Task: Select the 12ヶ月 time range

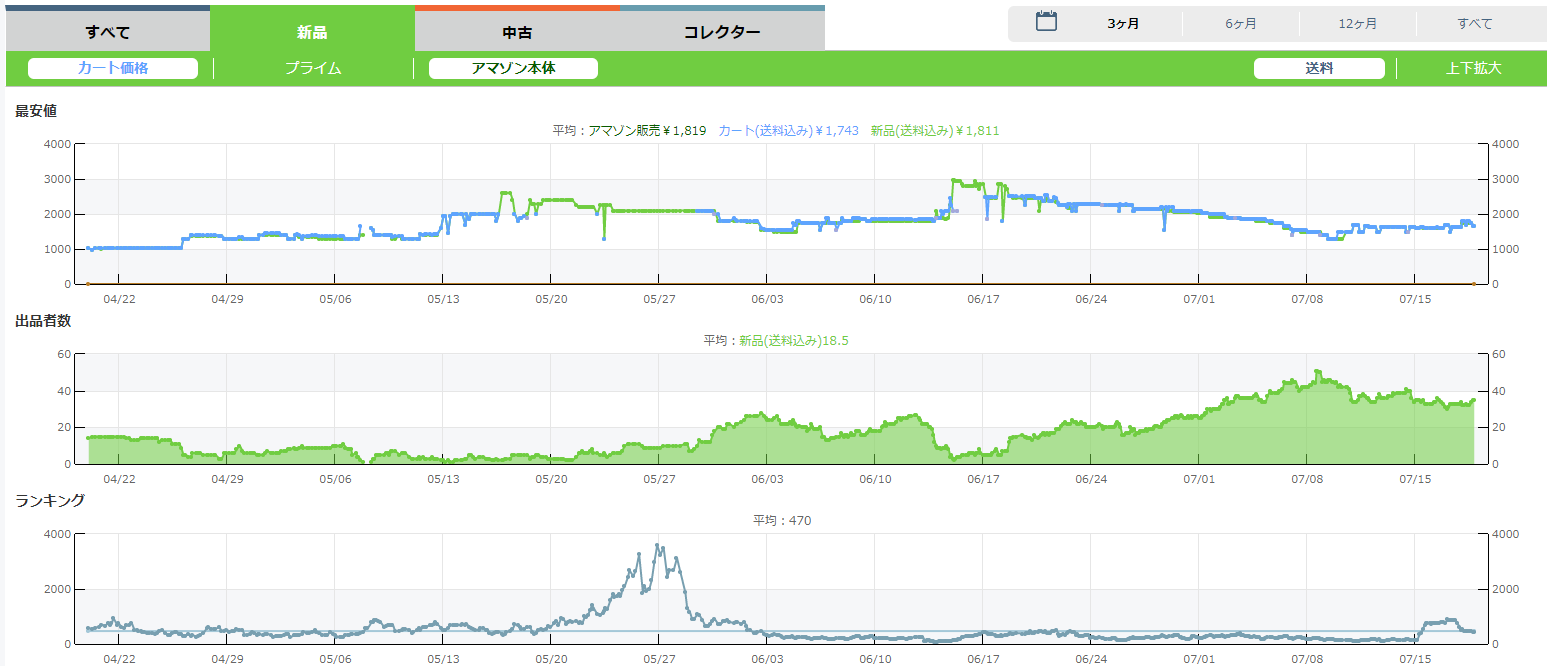Action: pos(1358,24)
